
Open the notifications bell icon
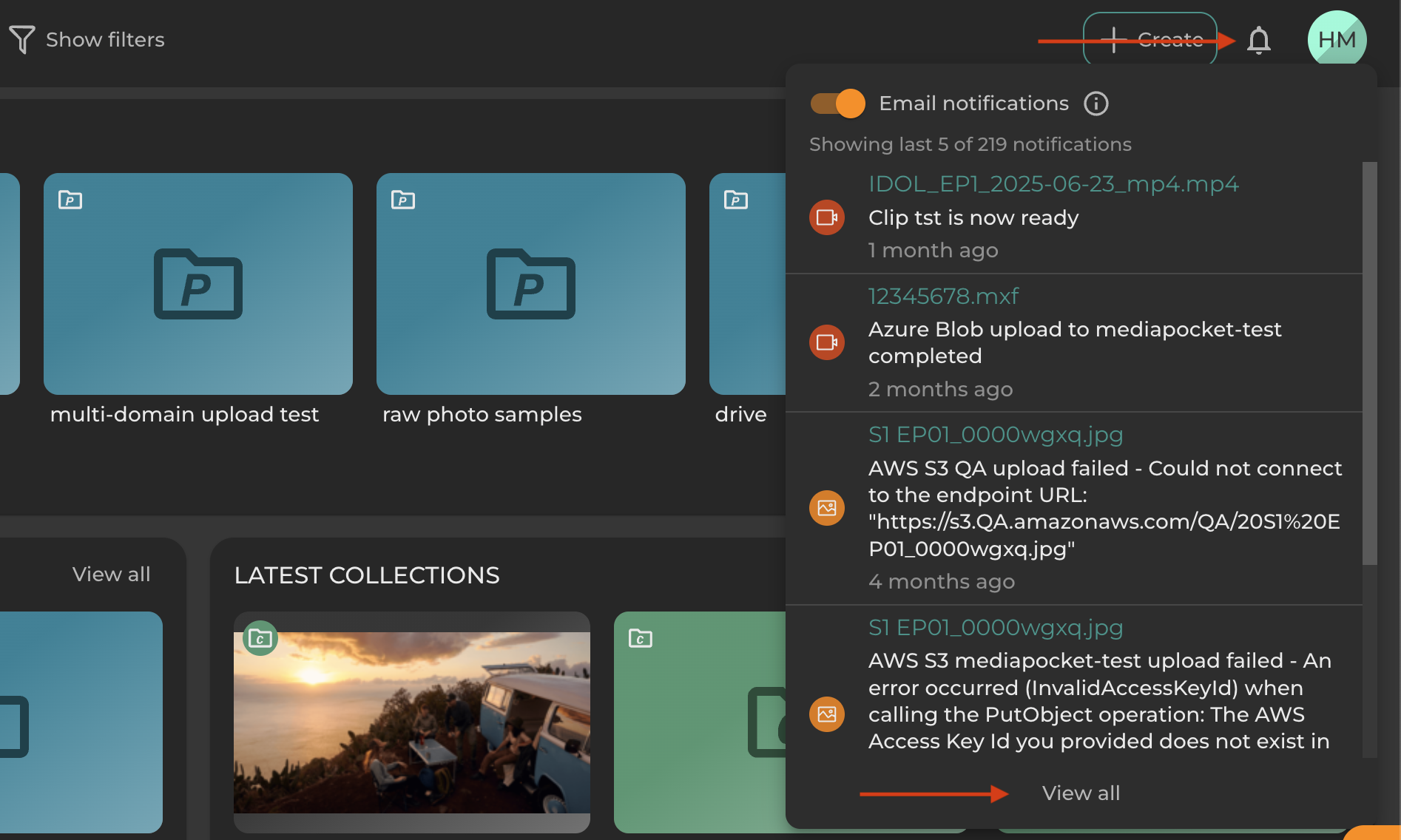click(x=1259, y=41)
